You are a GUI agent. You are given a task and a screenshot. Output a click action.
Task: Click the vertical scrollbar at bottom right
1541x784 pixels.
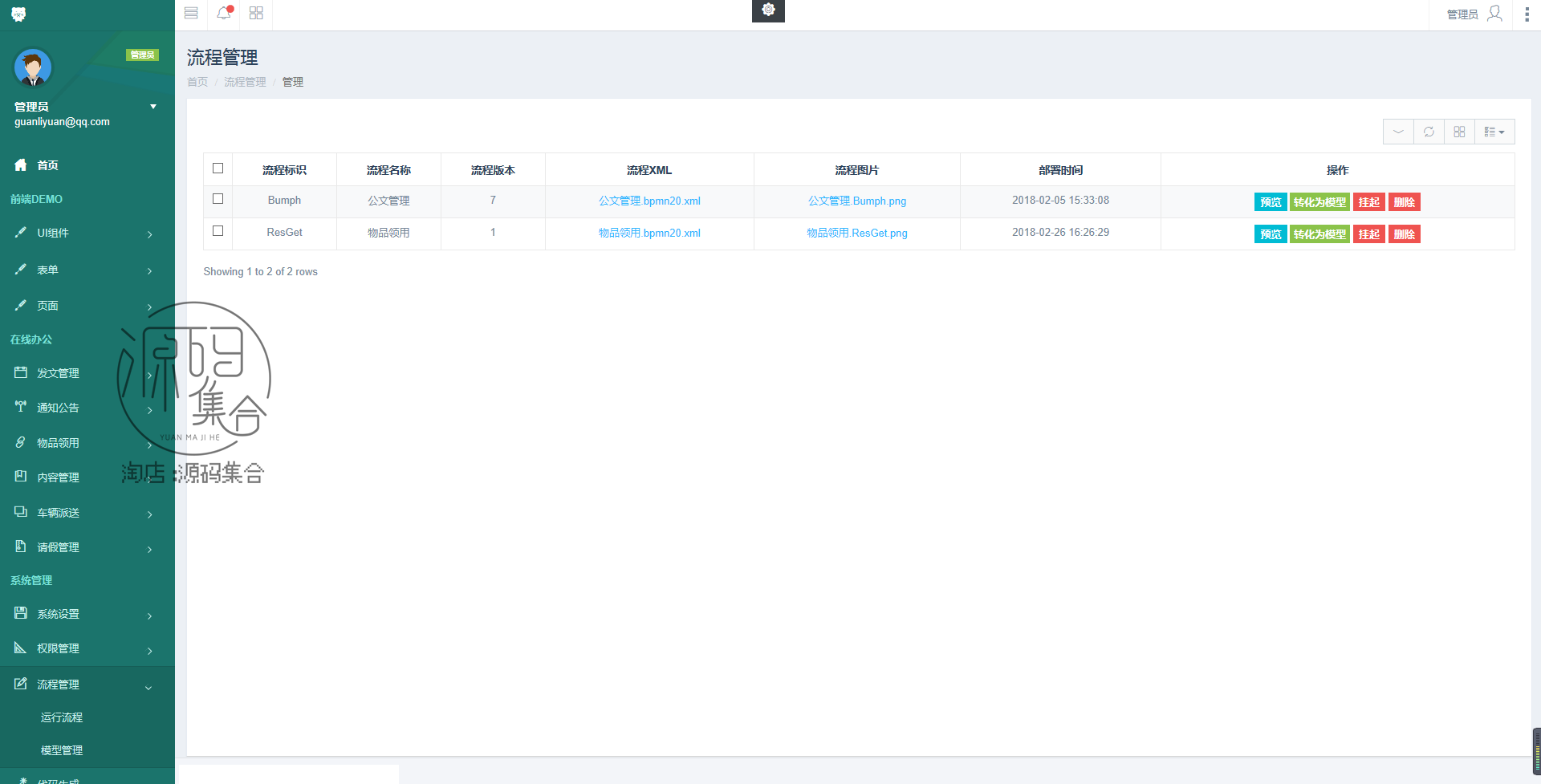(1536, 751)
